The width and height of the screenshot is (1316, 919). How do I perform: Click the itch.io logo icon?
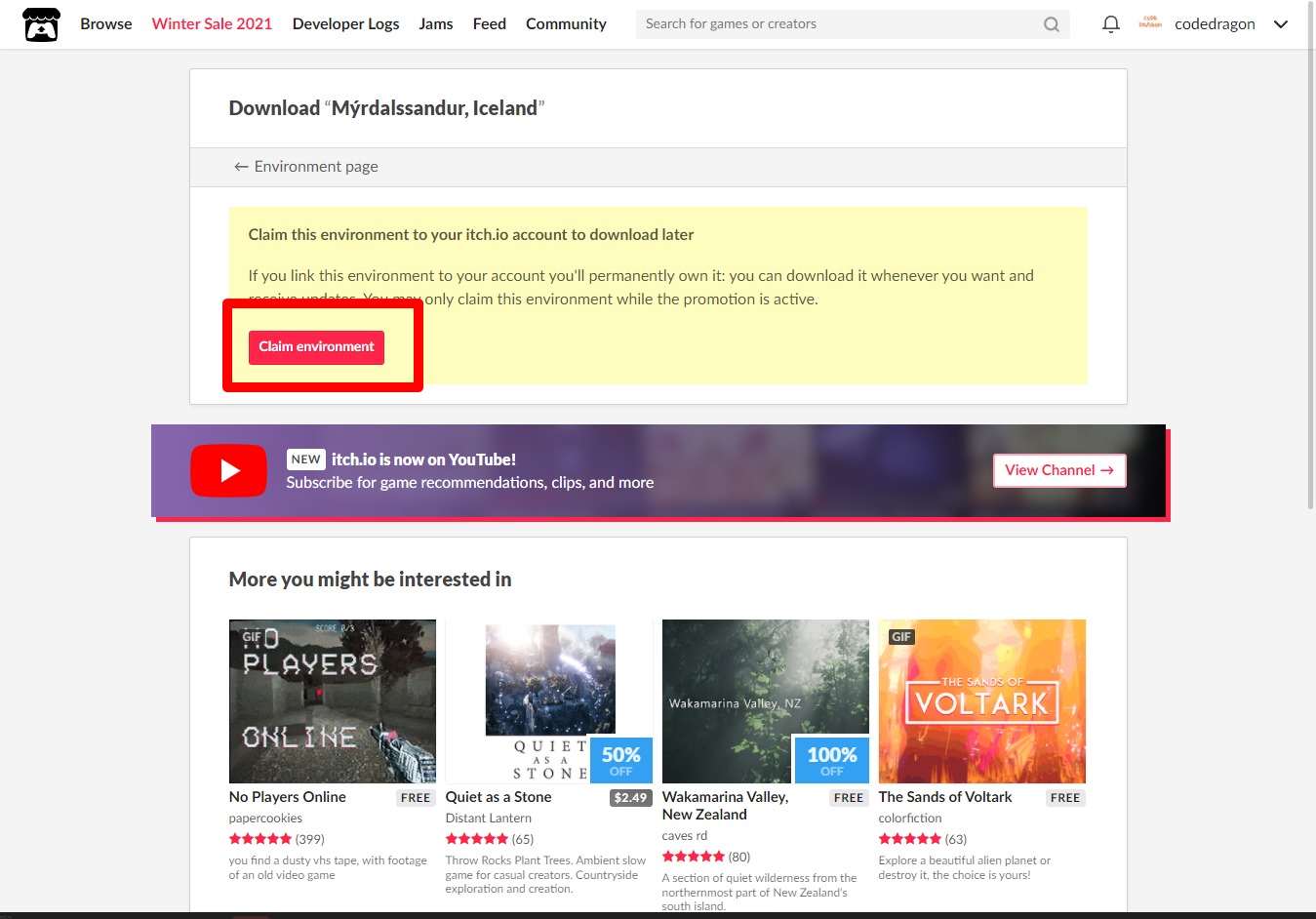click(x=41, y=24)
